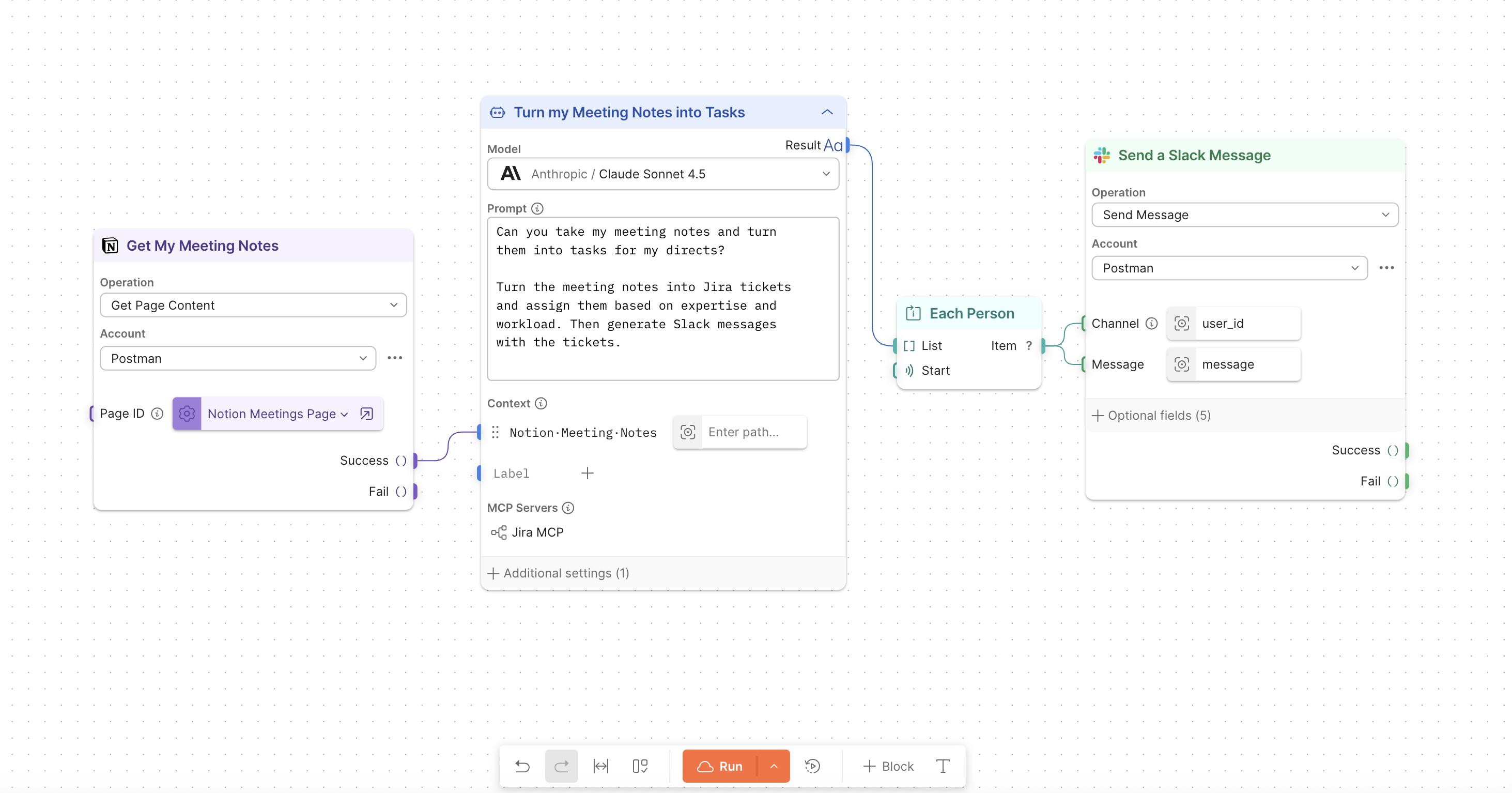The height and width of the screenshot is (793, 1512).
Task: Click the Run button
Action: (728, 766)
